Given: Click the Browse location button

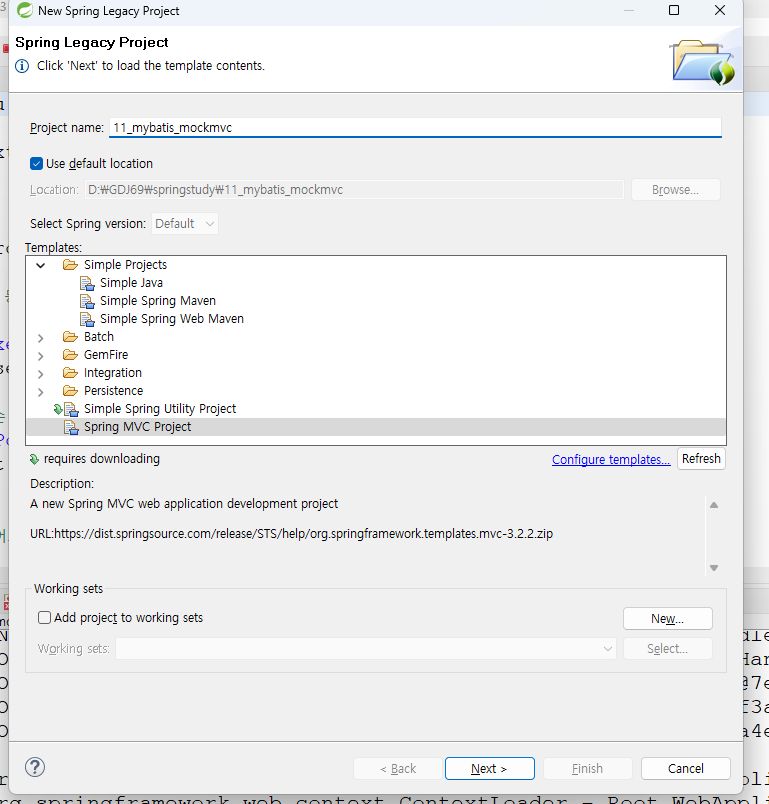Looking at the screenshot, I should click(676, 190).
